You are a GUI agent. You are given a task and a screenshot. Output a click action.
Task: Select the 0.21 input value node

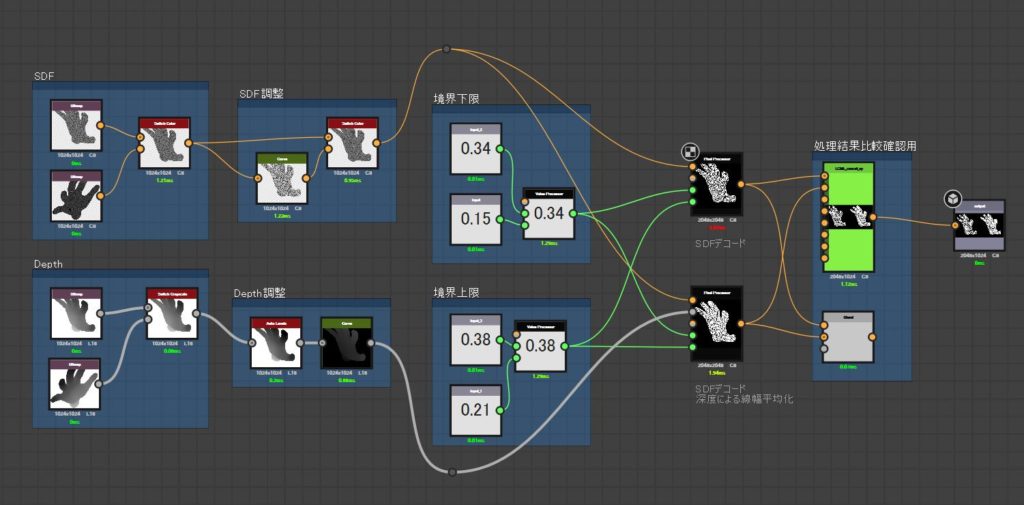click(x=476, y=410)
